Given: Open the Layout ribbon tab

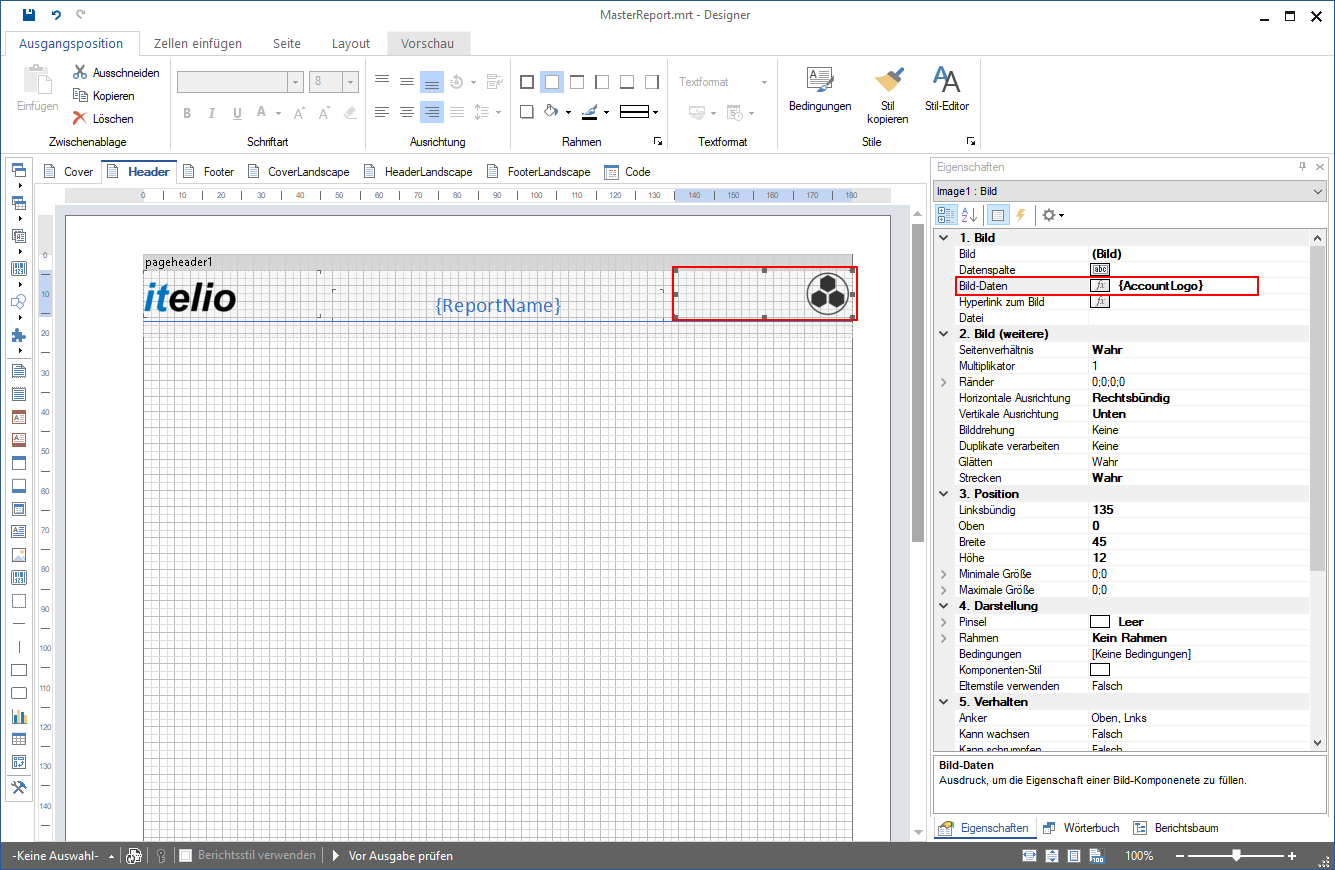Looking at the screenshot, I should pyautogui.click(x=351, y=44).
